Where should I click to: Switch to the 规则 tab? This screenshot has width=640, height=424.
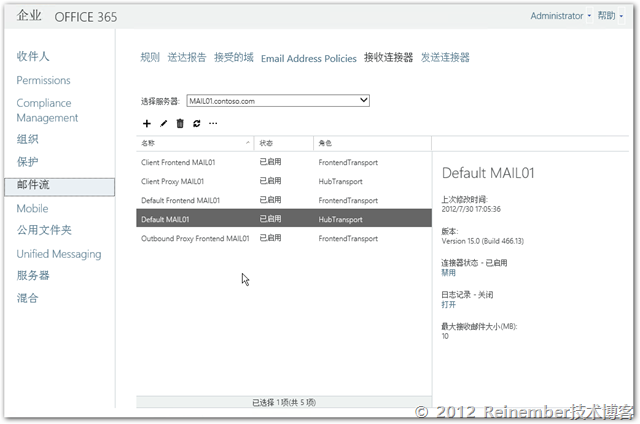[x=150, y=58]
